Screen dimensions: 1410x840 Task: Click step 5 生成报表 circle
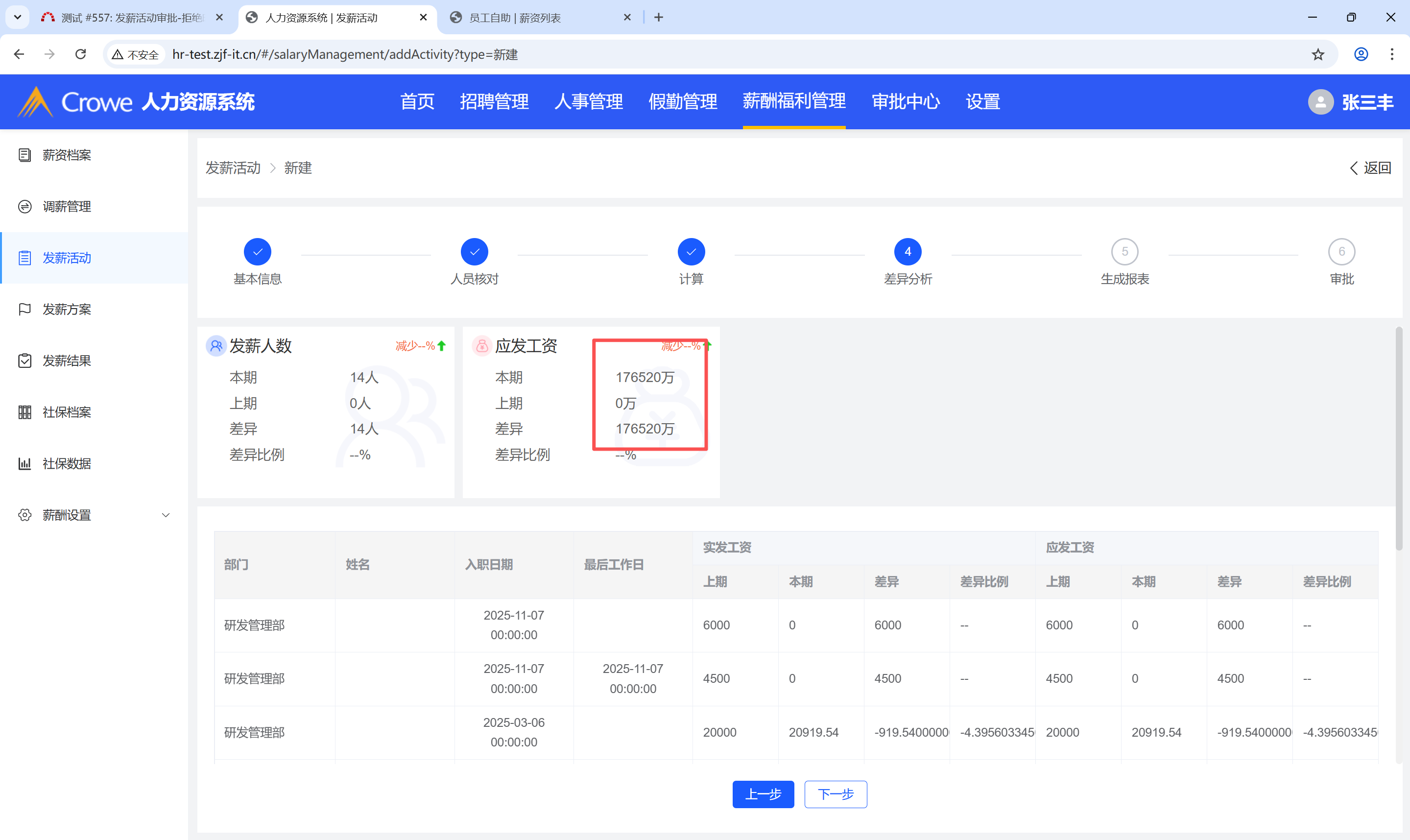(x=1124, y=252)
